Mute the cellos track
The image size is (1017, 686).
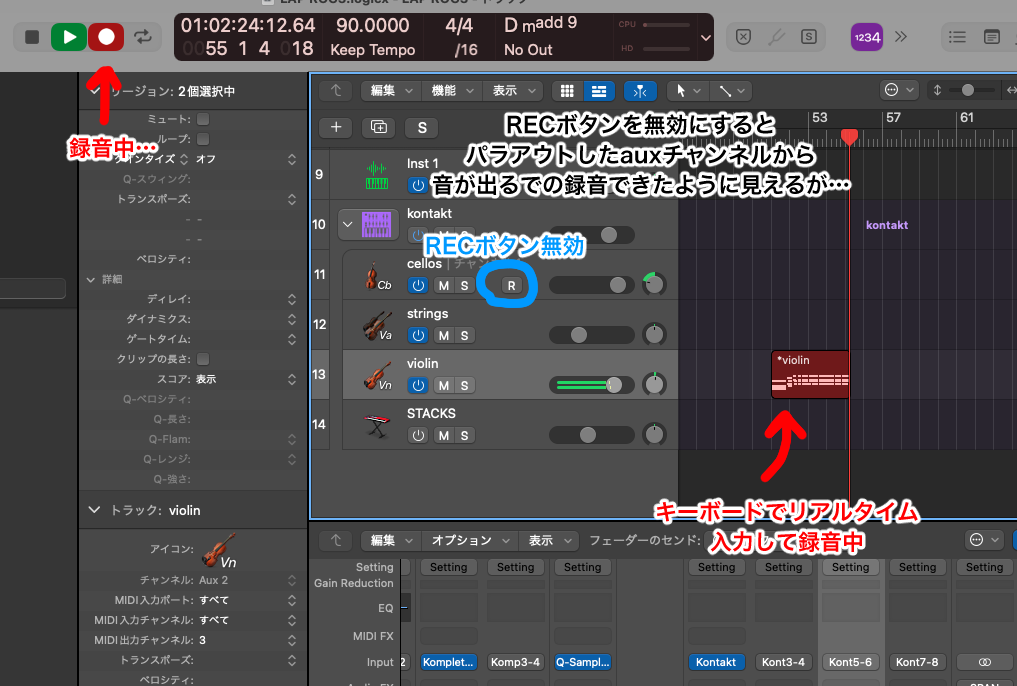(444, 285)
